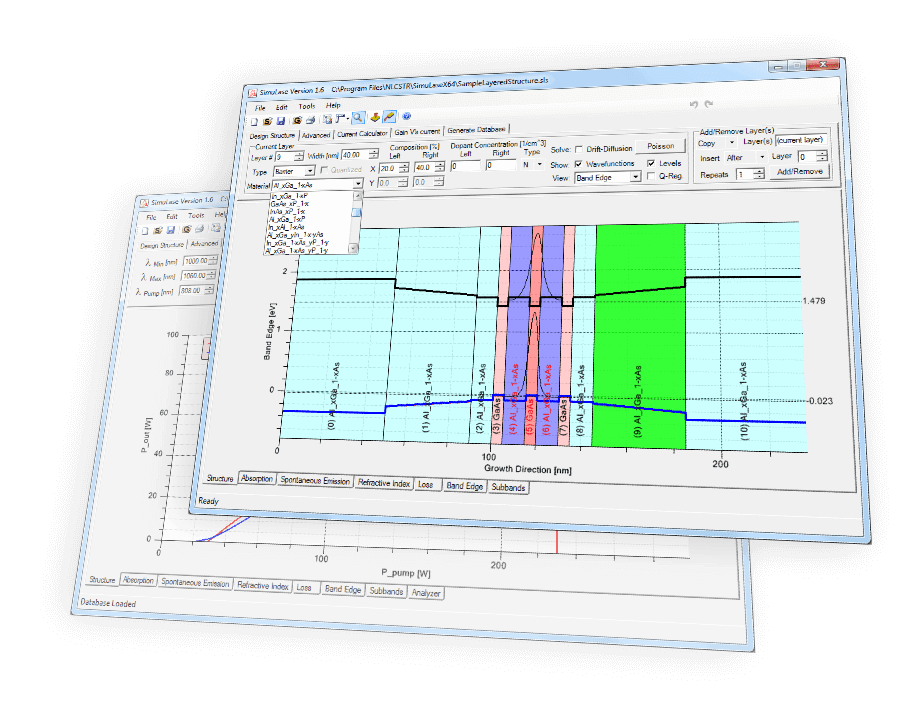This screenshot has width=922, height=716.
Task: Click the Print icon in the front window toolbar
Action: (x=310, y=120)
